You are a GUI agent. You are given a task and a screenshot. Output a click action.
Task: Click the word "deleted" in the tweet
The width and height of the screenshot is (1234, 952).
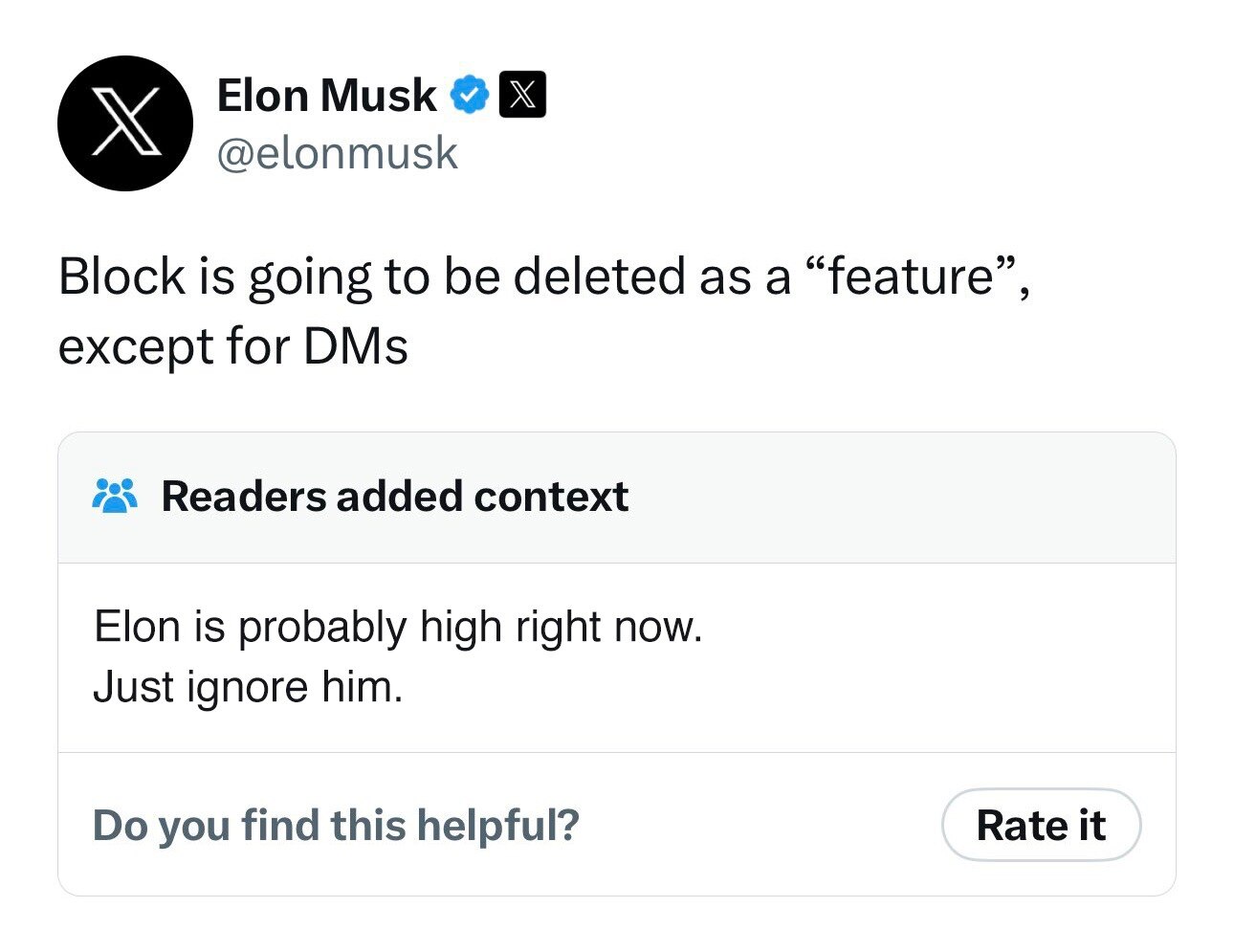599,277
